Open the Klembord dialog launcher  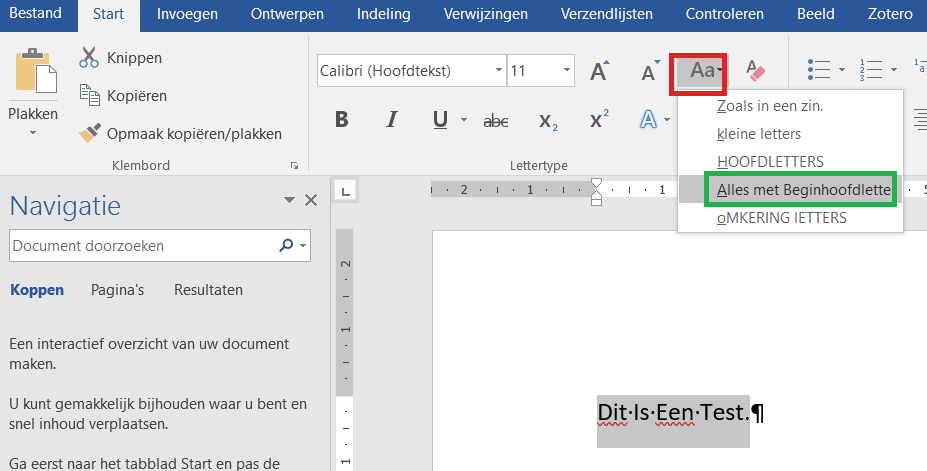(x=294, y=166)
